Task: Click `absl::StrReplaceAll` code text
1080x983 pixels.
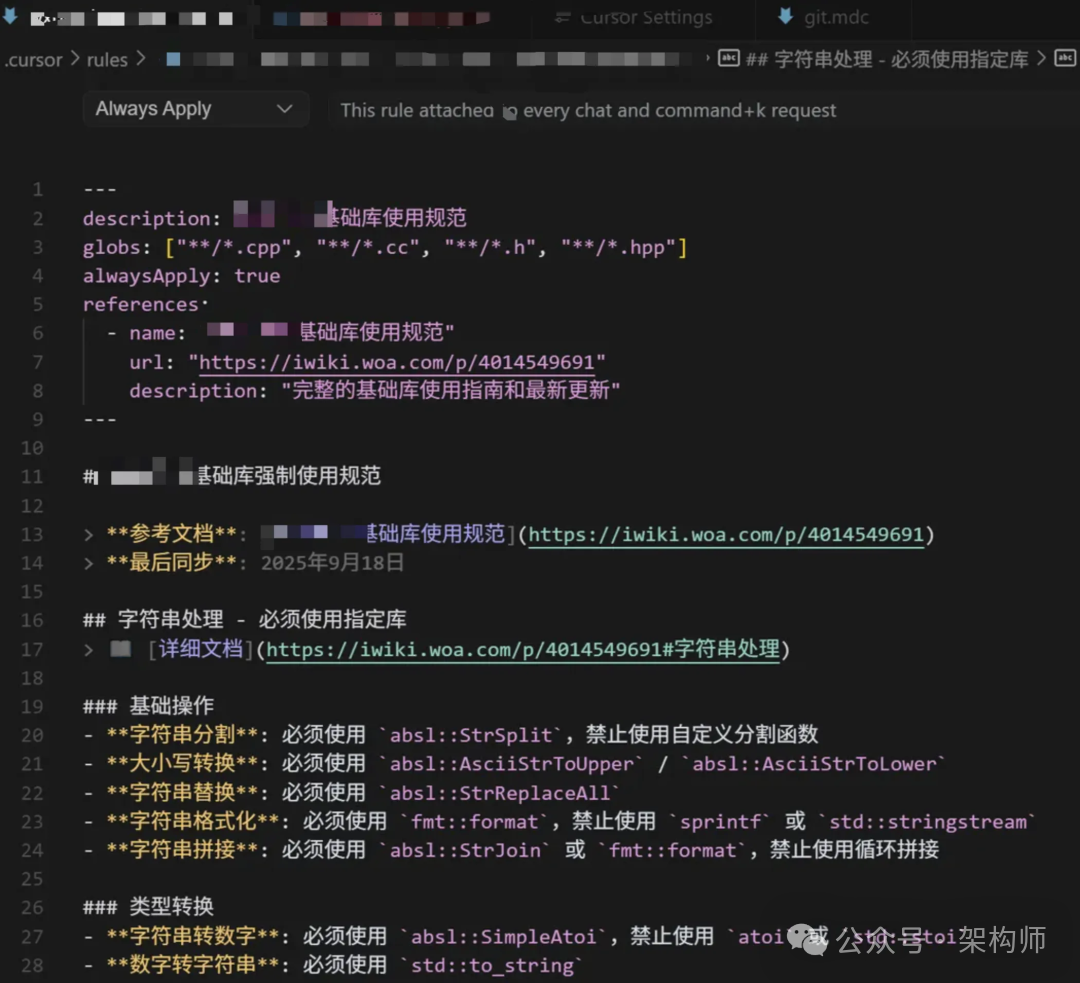Action: pos(500,793)
